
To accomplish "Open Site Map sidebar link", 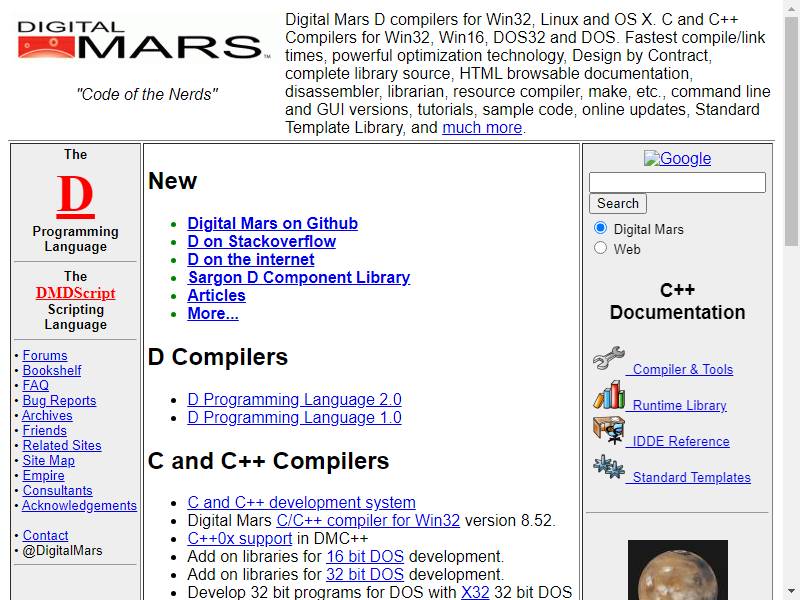I will click(x=48, y=460).
